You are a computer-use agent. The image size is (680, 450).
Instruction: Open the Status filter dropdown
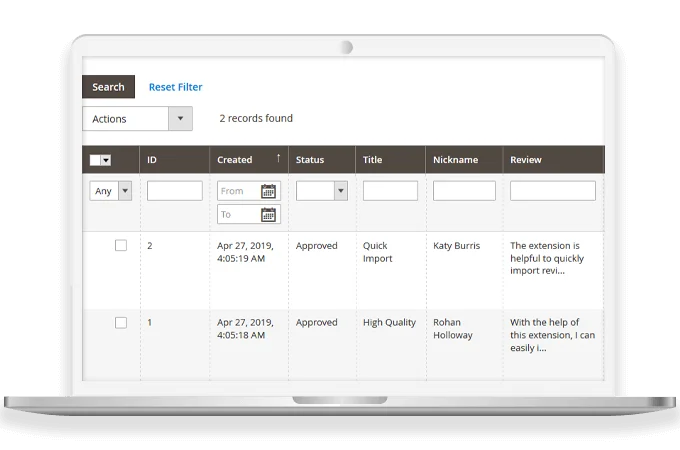340,191
